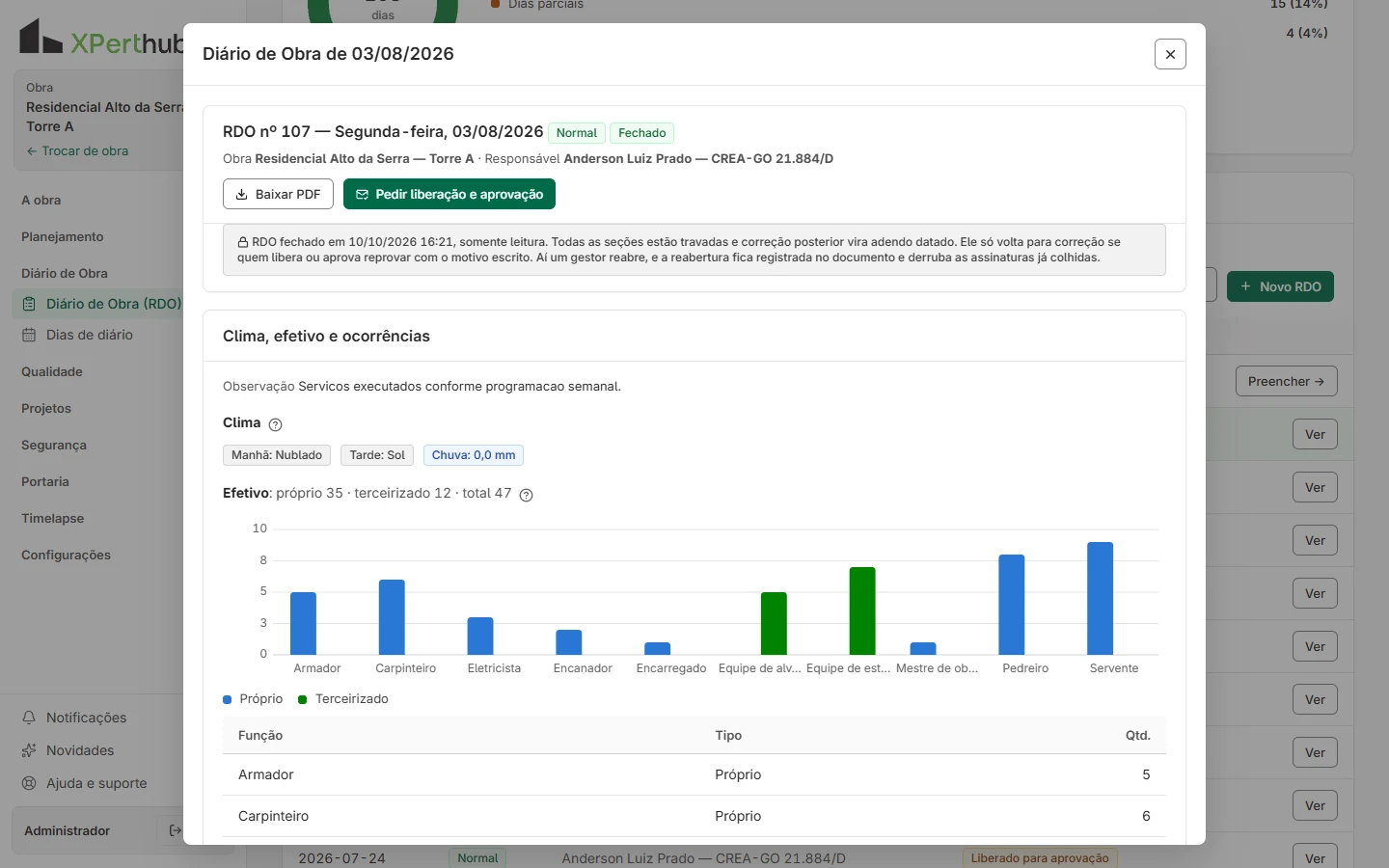Click the Ajuda e suporte icon

click(x=29, y=783)
